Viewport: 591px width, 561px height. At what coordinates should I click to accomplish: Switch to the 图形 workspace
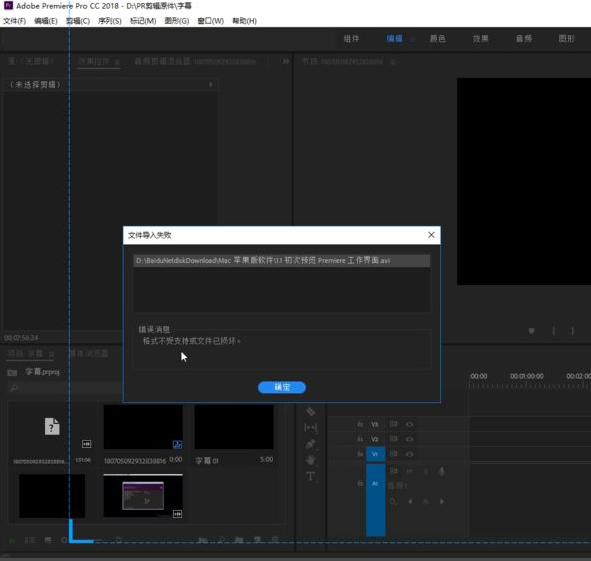pos(566,39)
